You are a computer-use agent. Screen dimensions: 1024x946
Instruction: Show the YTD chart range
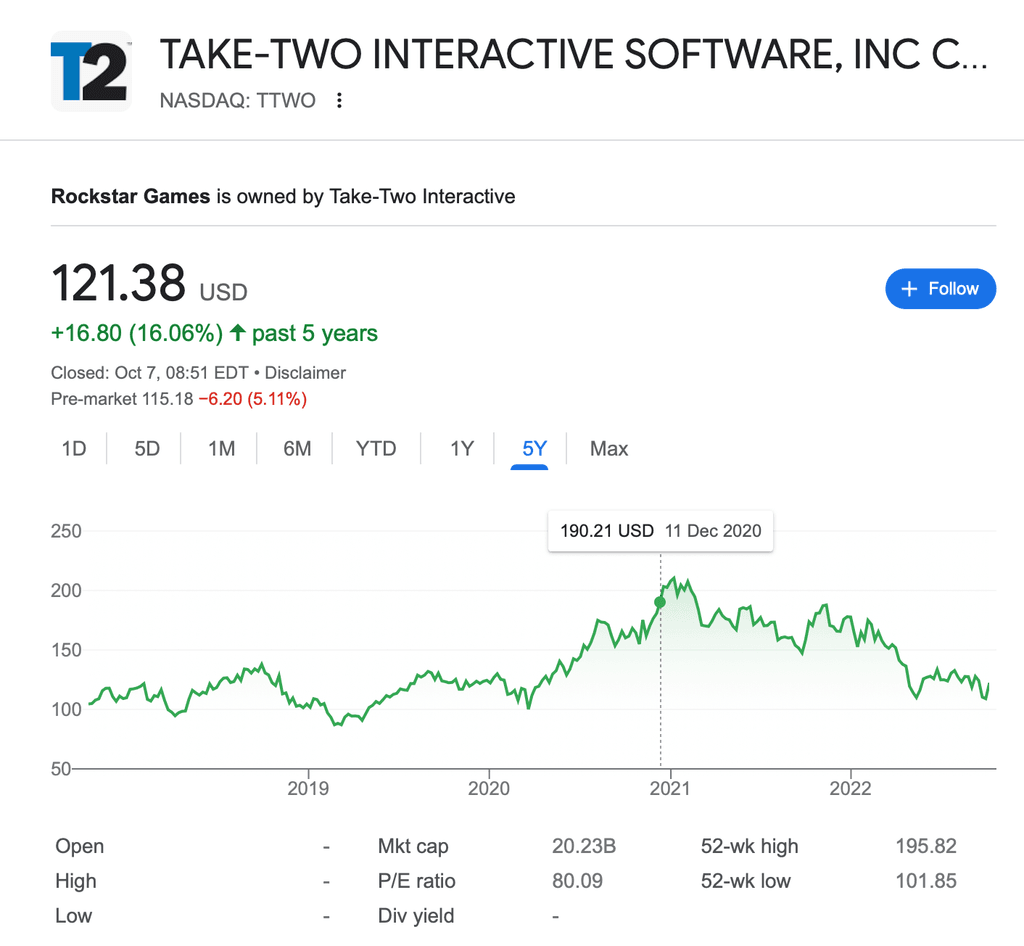point(376,449)
